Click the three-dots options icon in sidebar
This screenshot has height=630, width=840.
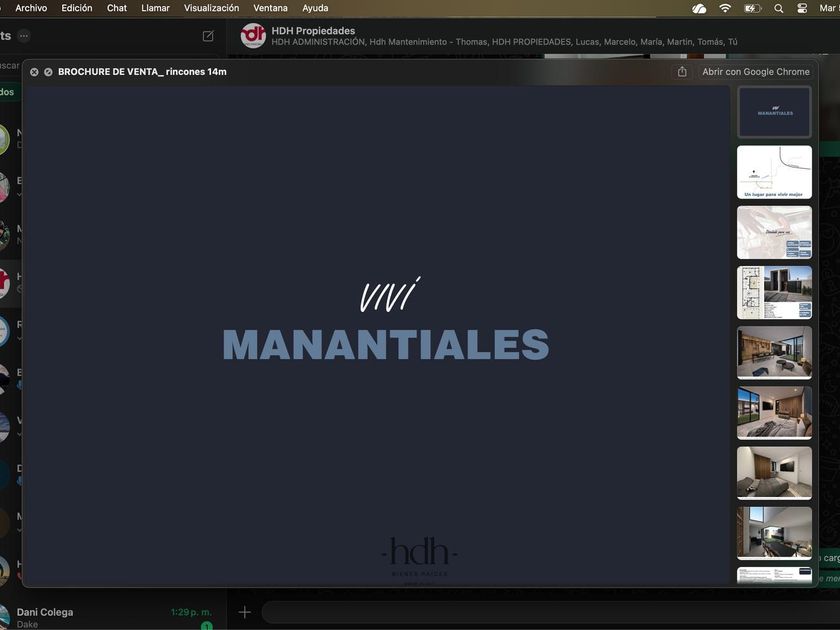point(24,36)
